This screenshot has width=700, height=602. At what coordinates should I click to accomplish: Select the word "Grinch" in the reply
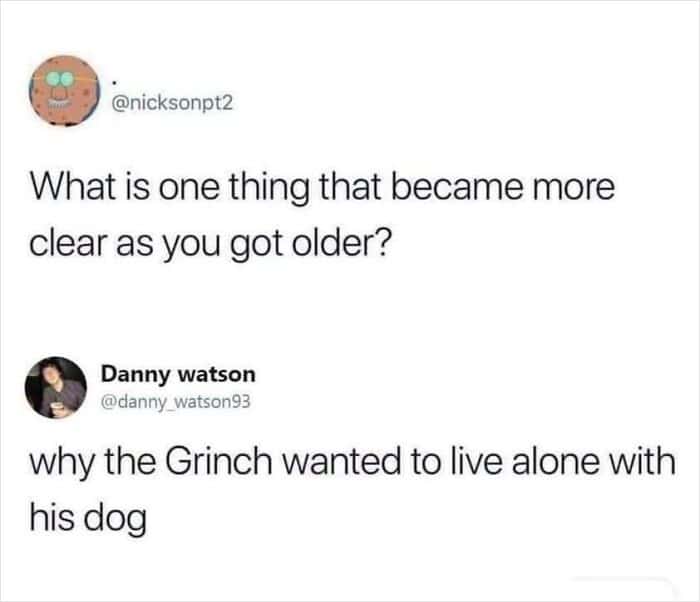tap(218, 461)
